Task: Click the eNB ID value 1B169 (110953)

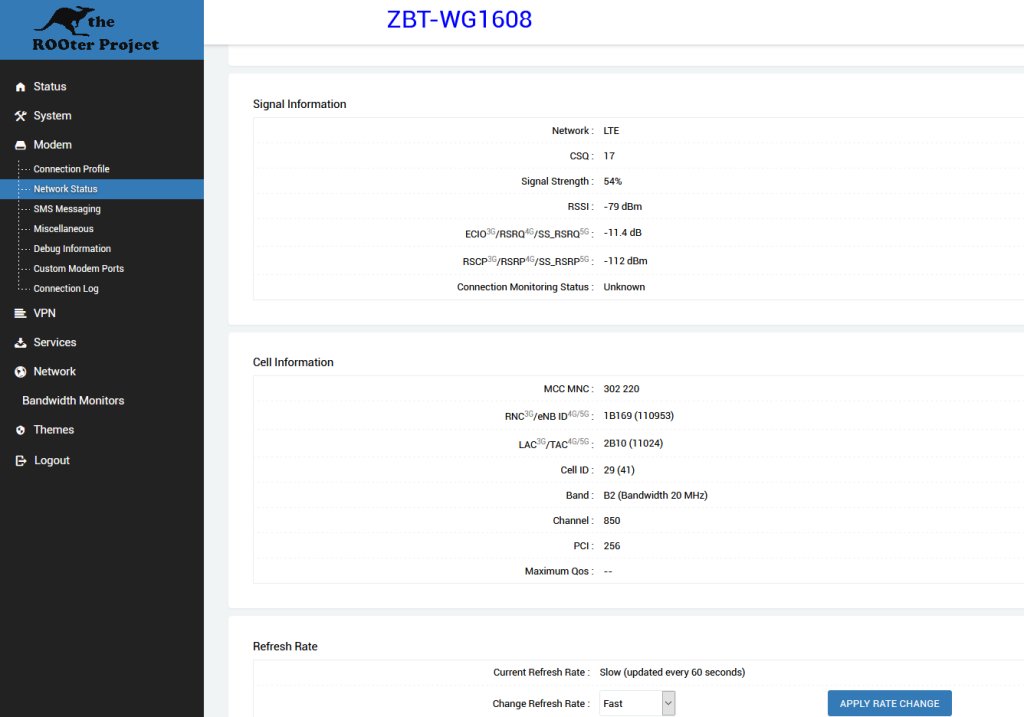Action: (639, 415)
